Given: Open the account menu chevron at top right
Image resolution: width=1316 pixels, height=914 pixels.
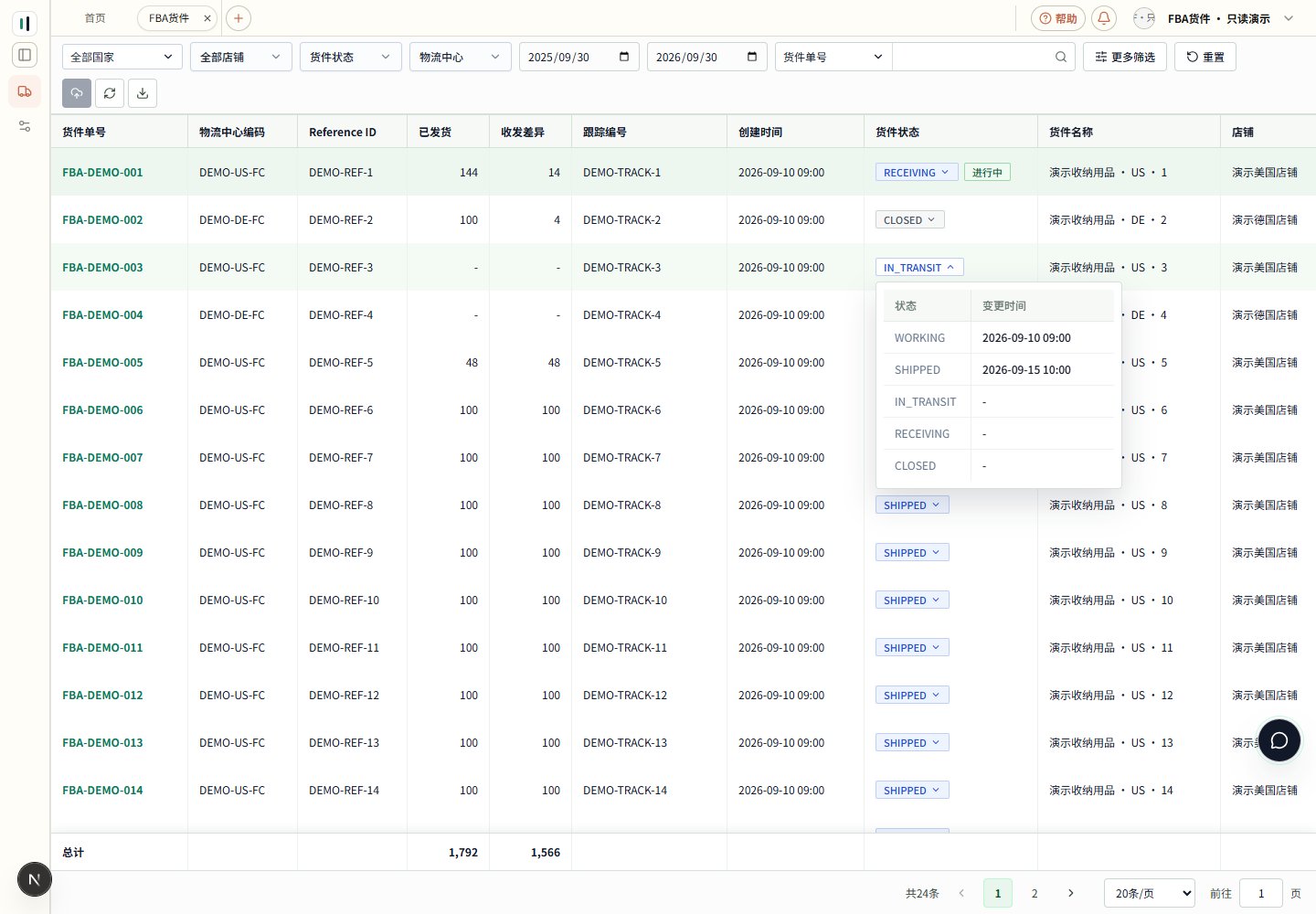Looking at the screenshot, I should [x=1289, y=18].
